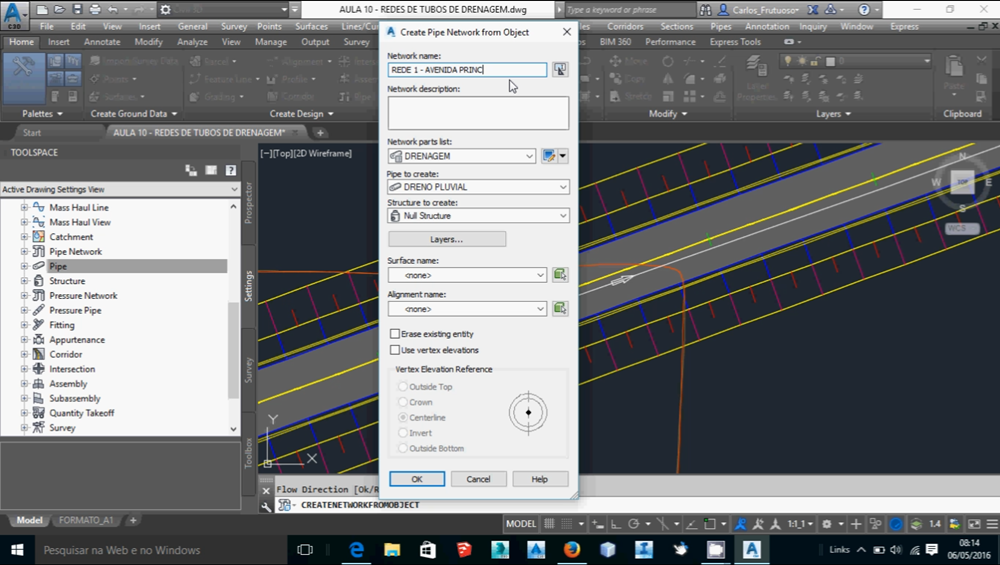Image resolution: width=1000 pixels, height=565 pixels.
Task: Open Task View on taskbar
Action: pyautogui.click(x=305, y=550)
